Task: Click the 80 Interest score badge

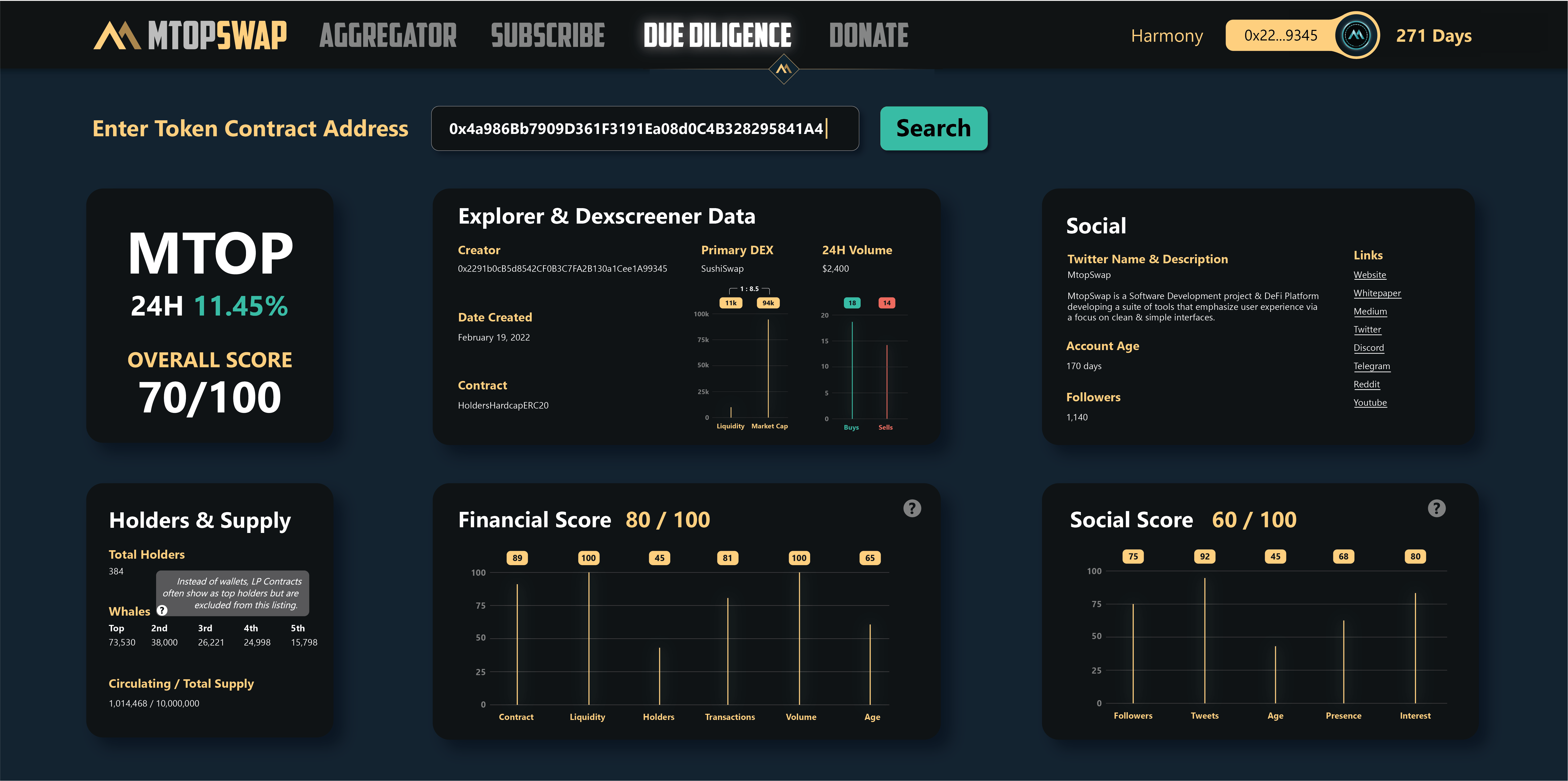Action: tap(1415, 556)
